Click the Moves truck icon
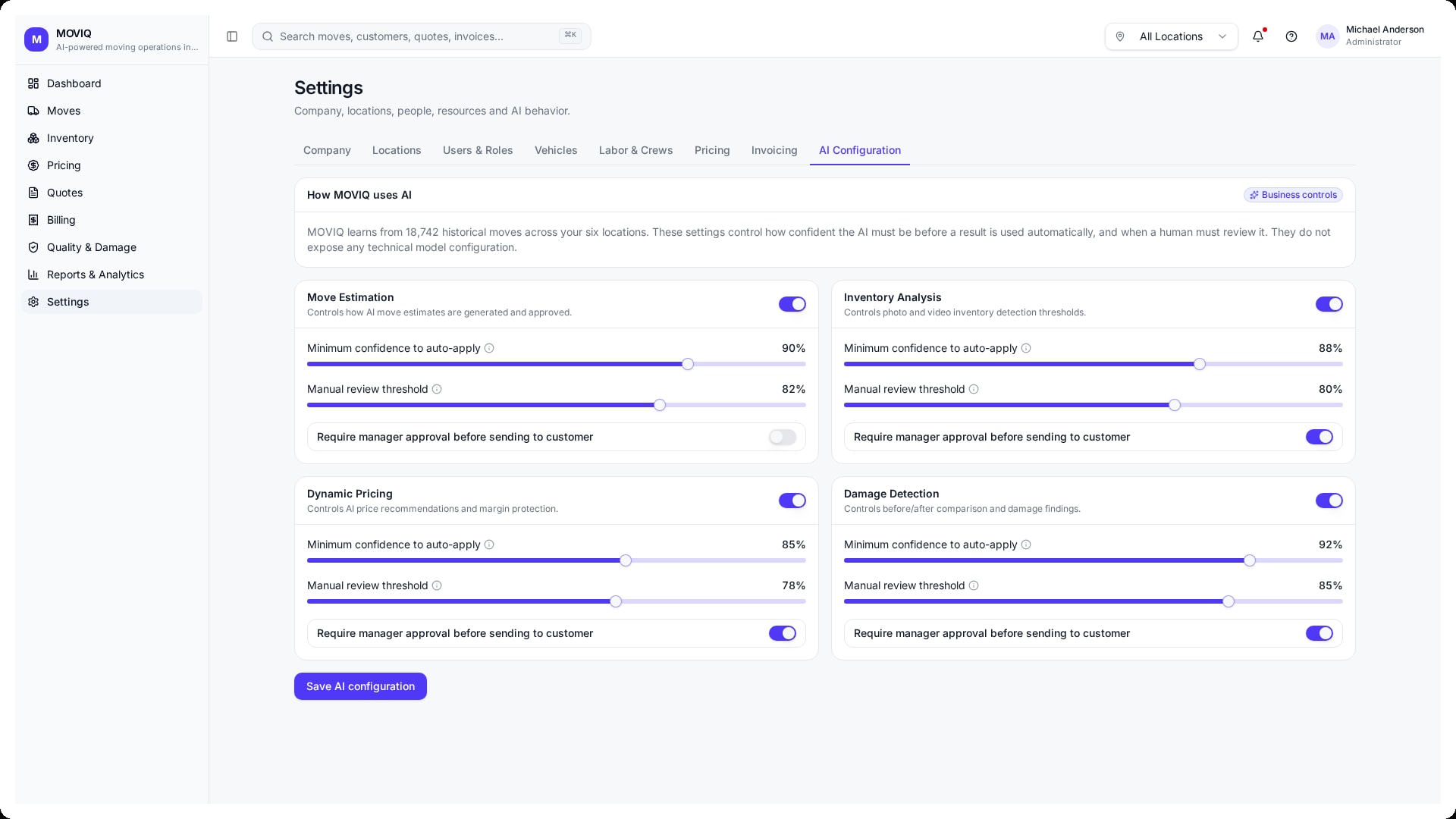This screenshot has height=819, width=1456. (33, 111)
